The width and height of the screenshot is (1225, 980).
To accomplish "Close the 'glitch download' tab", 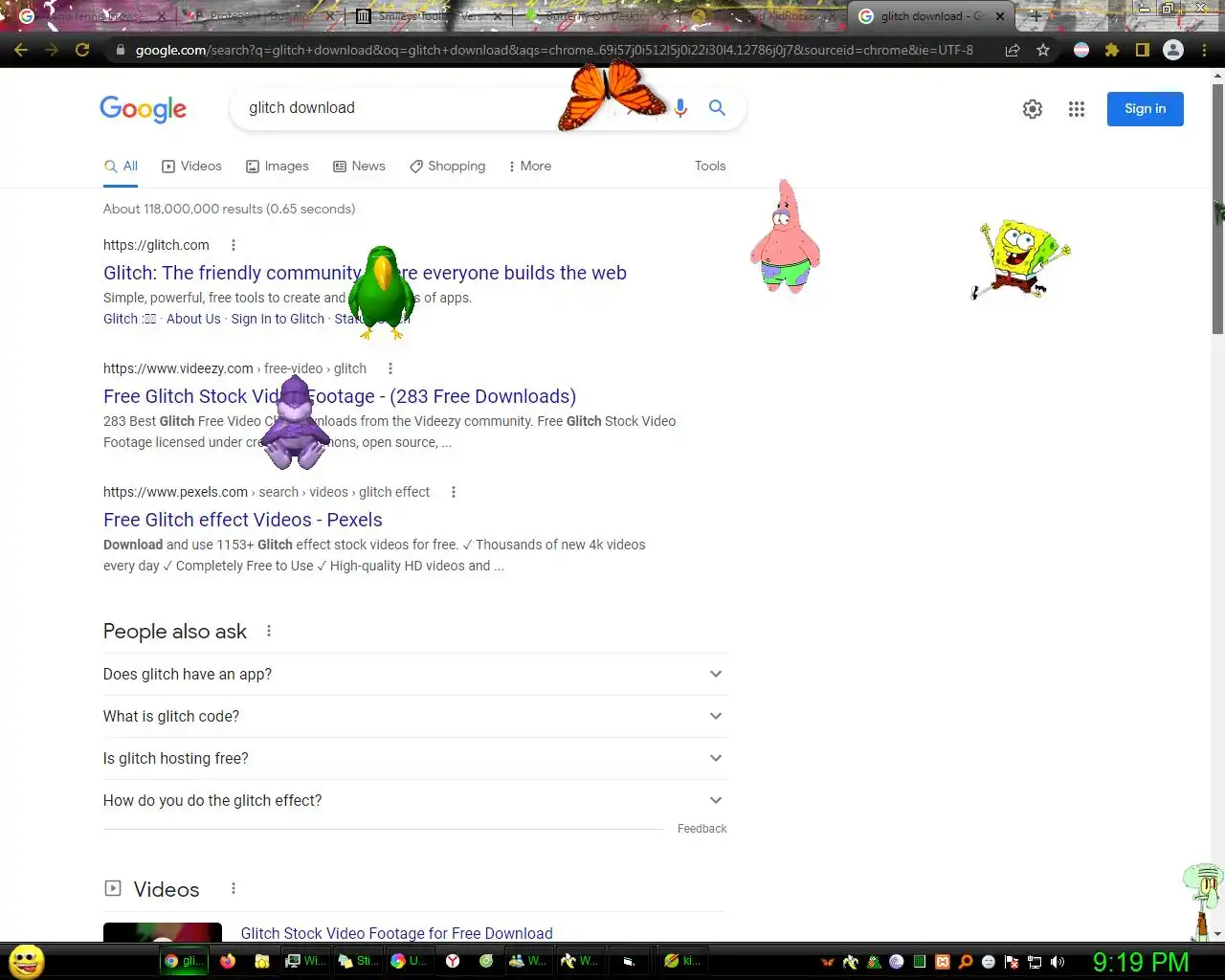I will click(x=1000, y=16).
